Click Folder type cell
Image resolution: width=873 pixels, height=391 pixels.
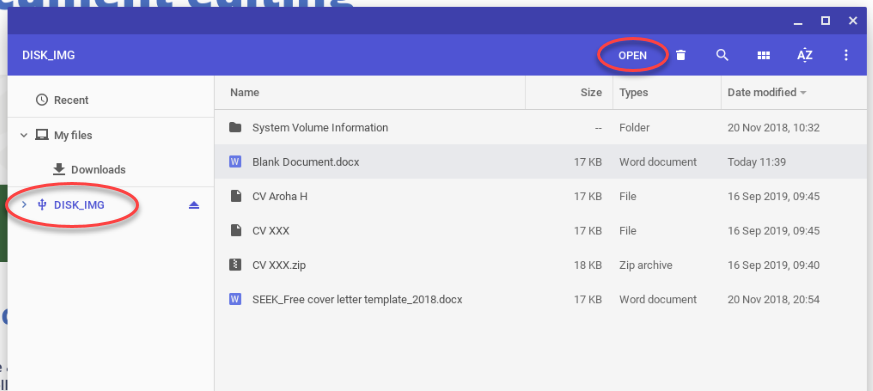(x=634, y=128)
